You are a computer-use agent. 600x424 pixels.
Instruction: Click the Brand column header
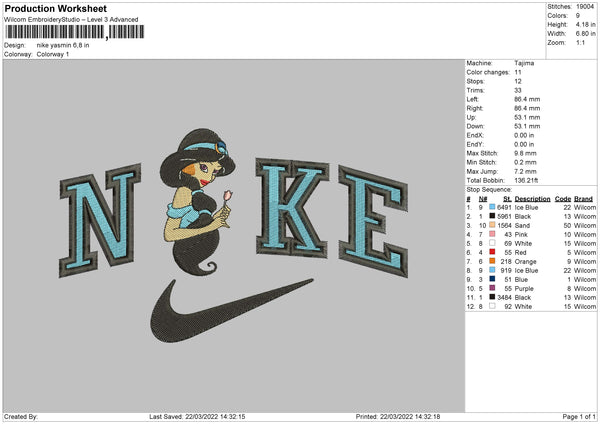(x=583, y=199)
